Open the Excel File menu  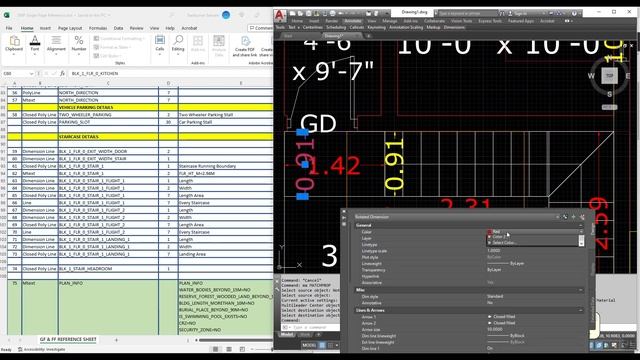click(9, 28)
